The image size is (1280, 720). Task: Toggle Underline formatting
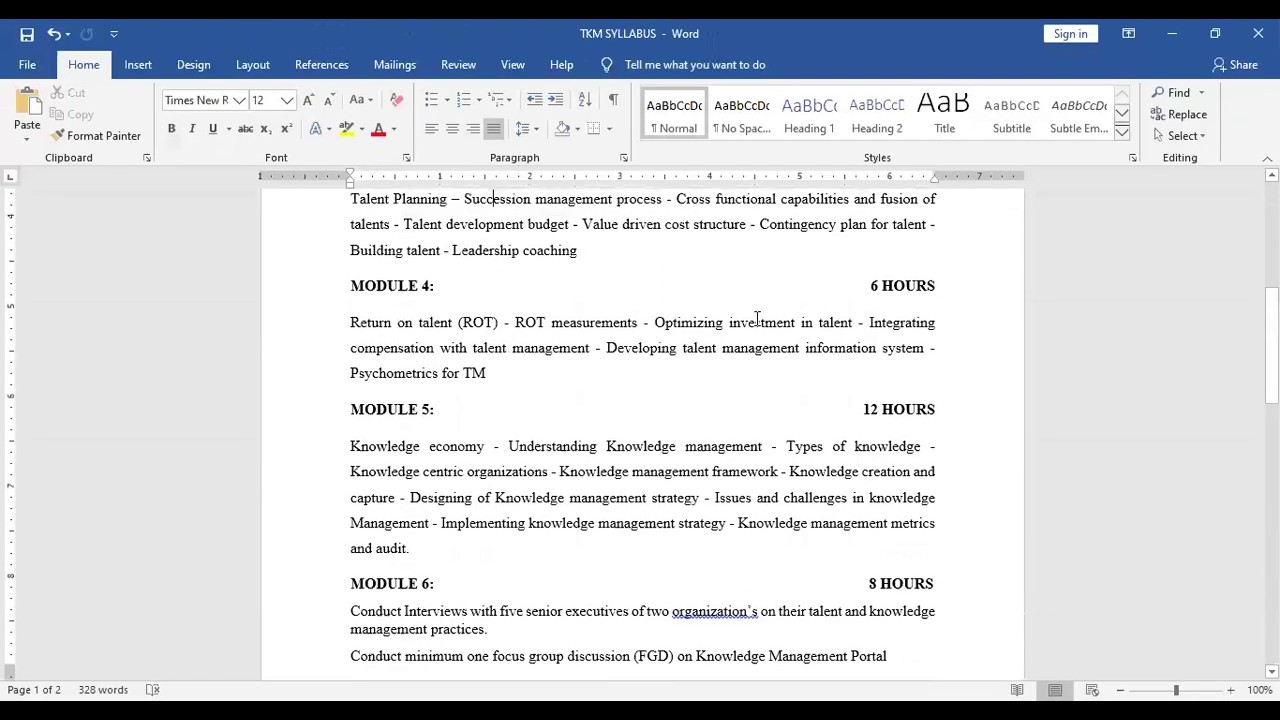click(x=212, y=129)
